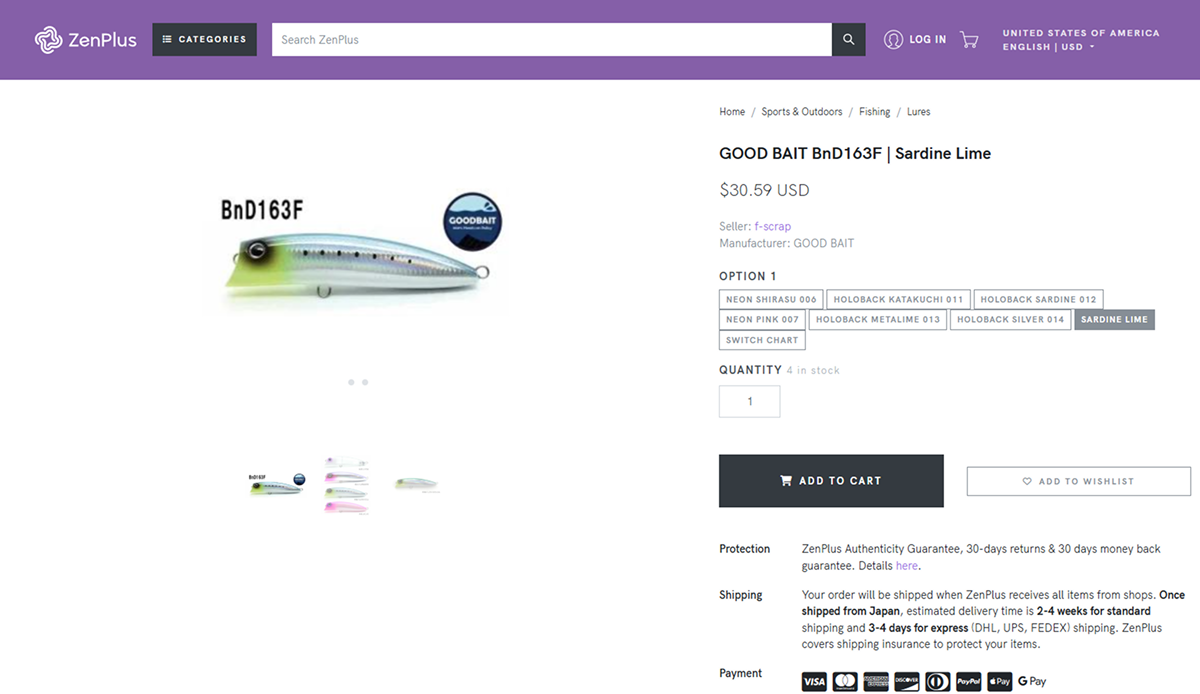The height and width of the screenshot is (694, 1200).
Task: Add the item to wishlist
Action: [1078, 481]
